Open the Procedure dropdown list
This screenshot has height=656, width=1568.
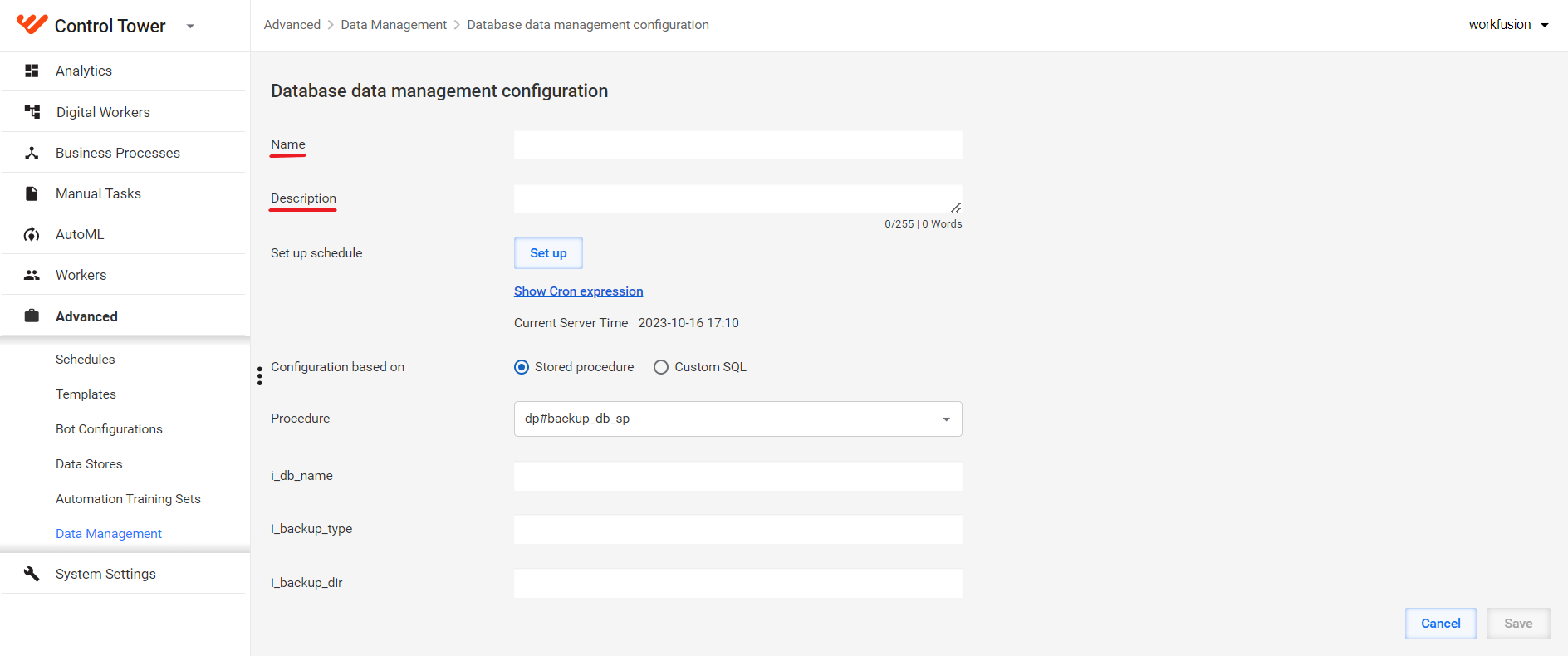737,419
